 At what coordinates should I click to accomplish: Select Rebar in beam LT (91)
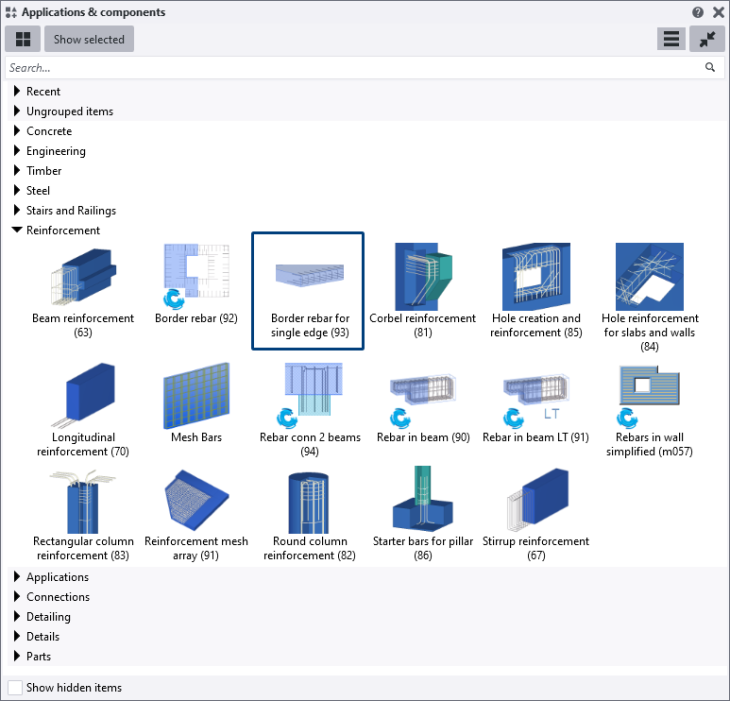pyautogui.click(x=536, y=405)
